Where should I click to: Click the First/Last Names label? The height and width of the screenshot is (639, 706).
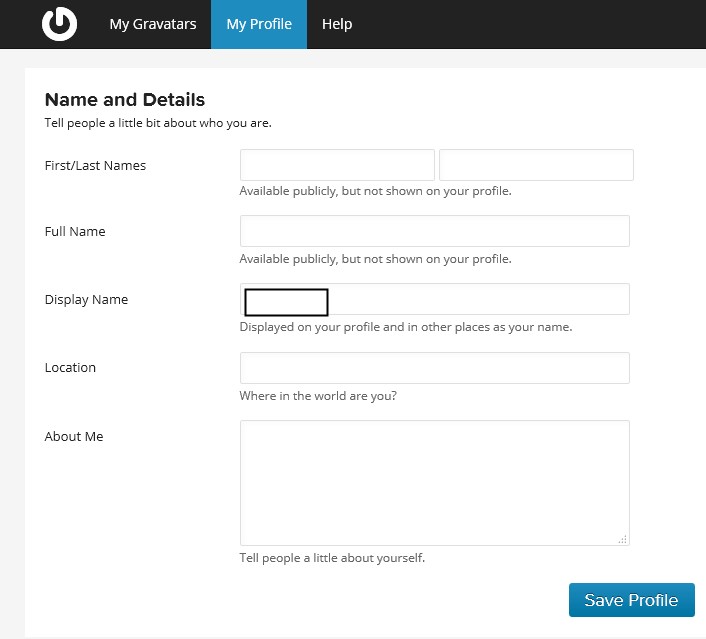(95, 165)
